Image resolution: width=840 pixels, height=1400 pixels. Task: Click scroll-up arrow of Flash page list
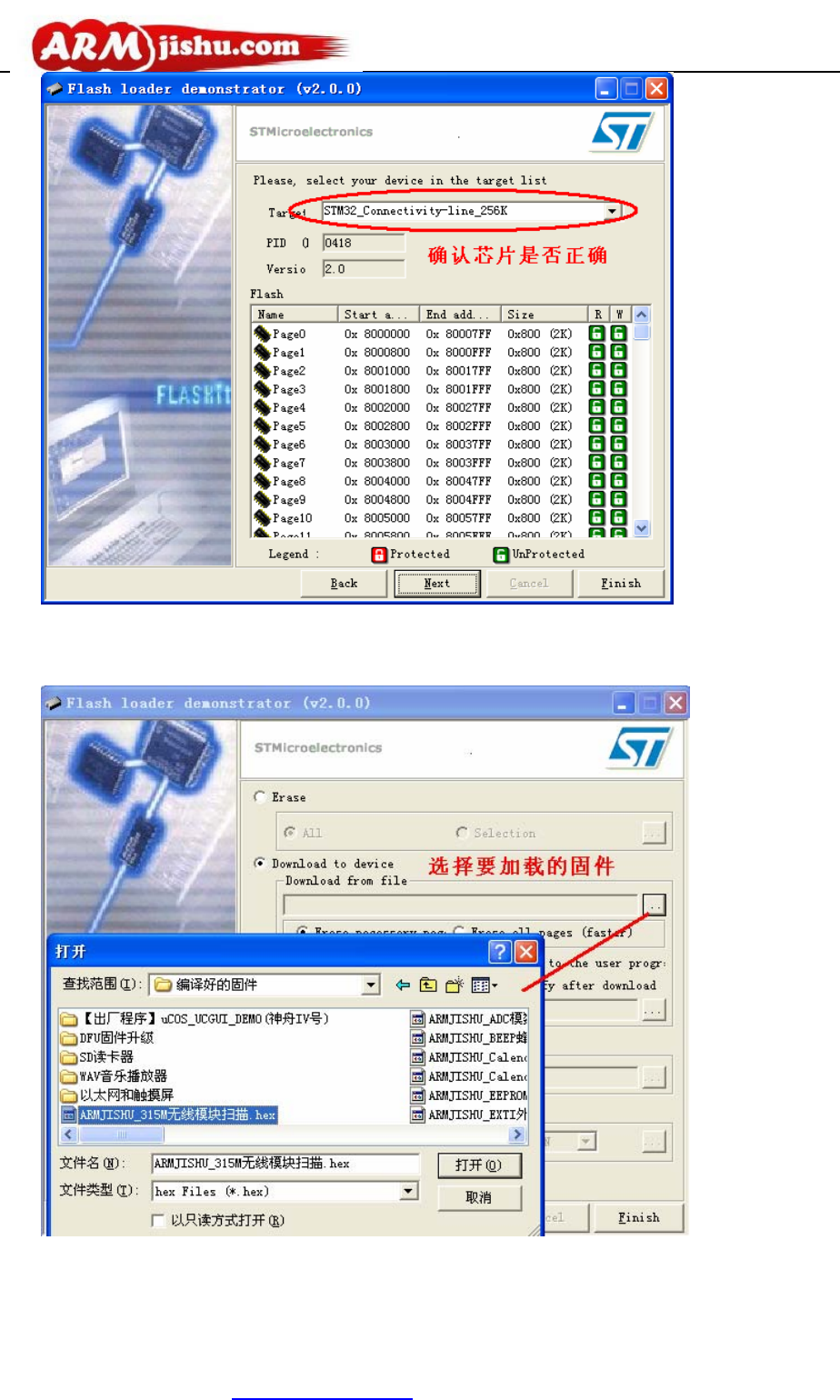point(642,315)
